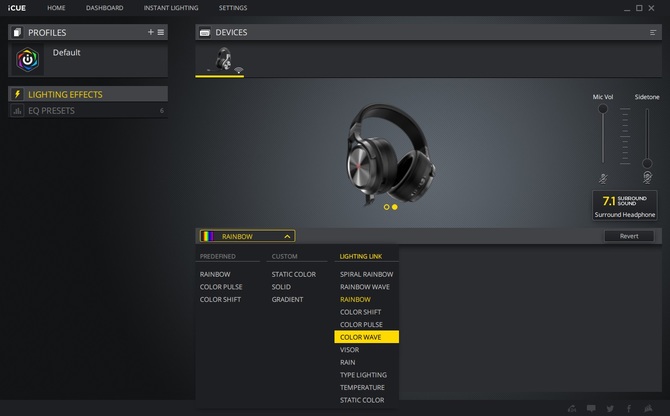Screen dimensions: 670x416
Task: Open the Facebook link icon
Action: (629, 409)
